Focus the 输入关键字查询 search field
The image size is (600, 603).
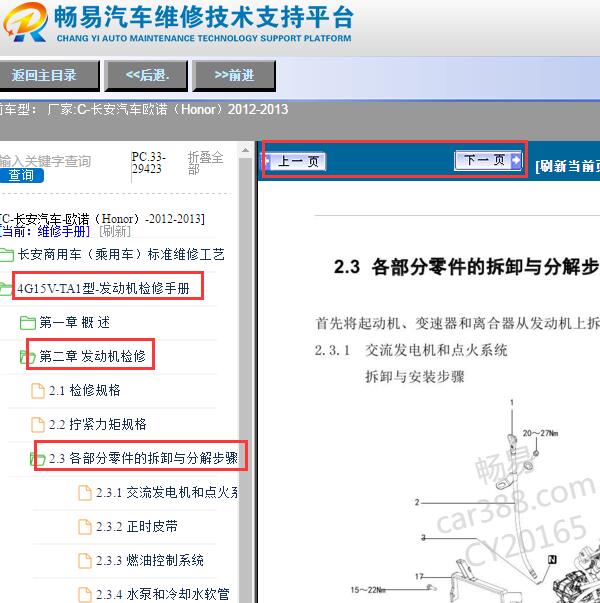pos(45,161)
